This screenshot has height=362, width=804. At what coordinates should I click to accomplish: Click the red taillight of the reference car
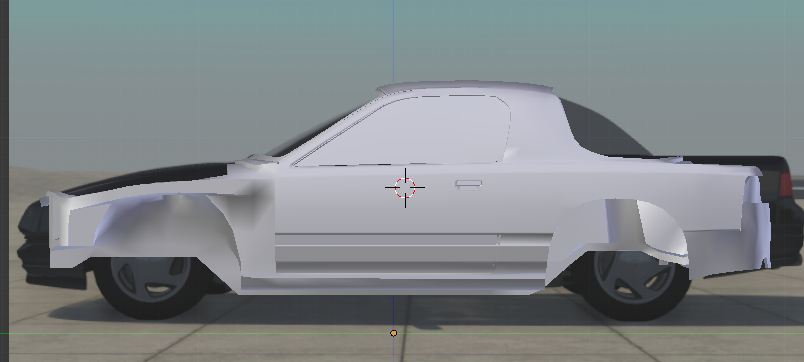tap(785, 185)
